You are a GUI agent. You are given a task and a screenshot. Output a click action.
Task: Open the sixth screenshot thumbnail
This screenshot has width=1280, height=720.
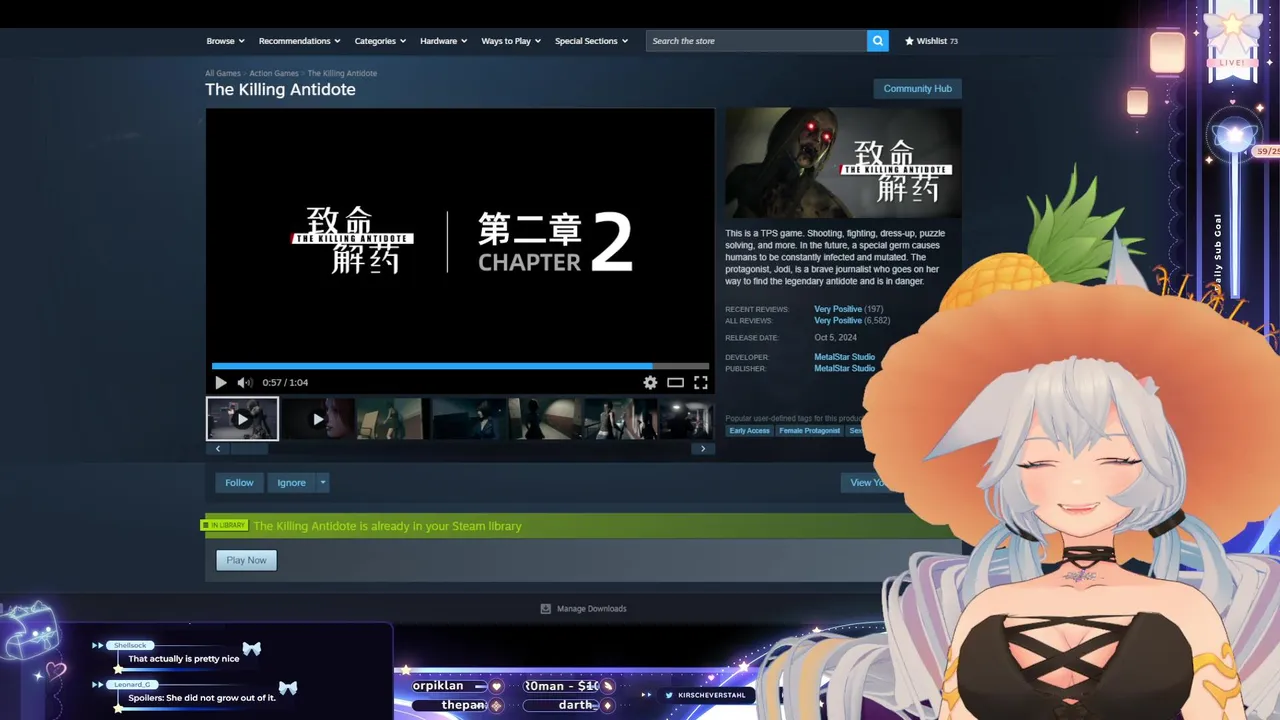click(x=620, y=419)
